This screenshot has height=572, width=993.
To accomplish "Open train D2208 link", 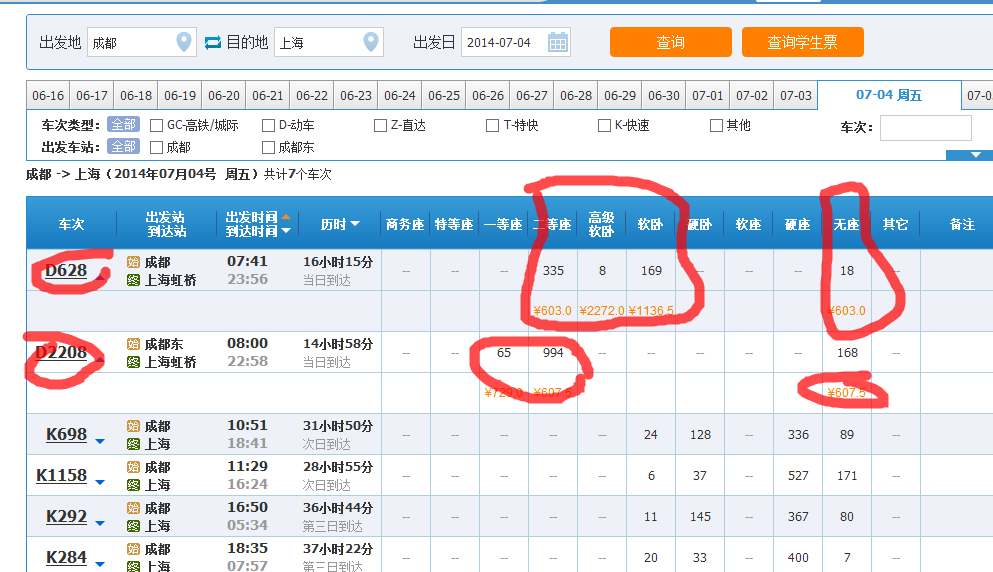I will (x=61, y=352).
